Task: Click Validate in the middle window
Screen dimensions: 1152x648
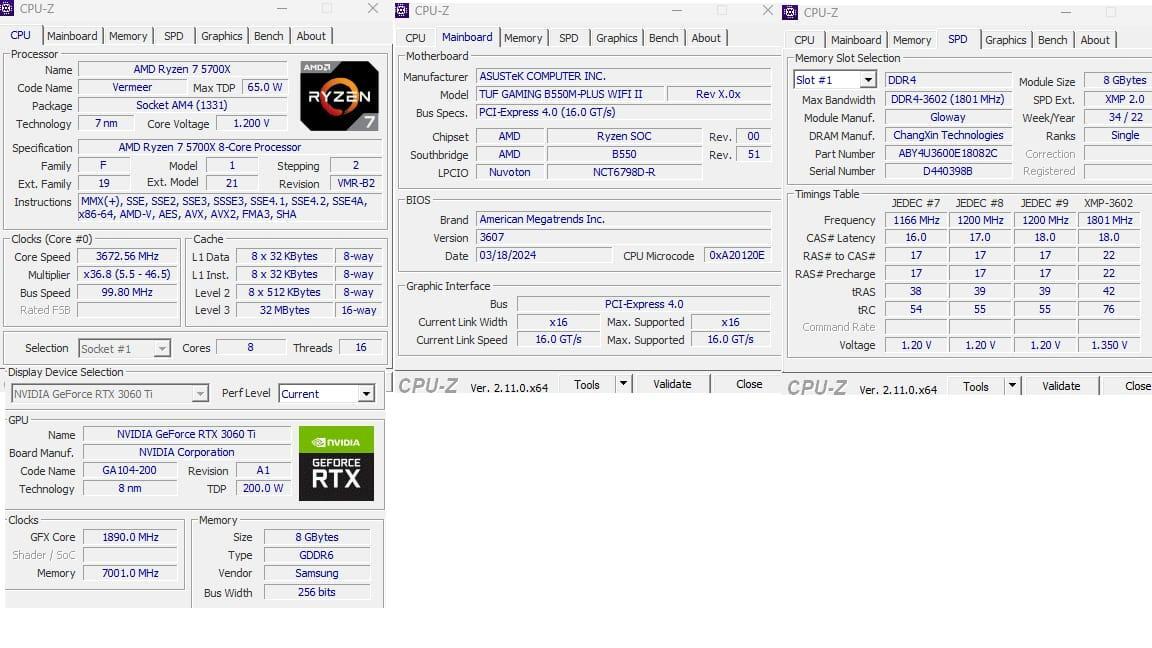Action: click(x=672, y=384)
